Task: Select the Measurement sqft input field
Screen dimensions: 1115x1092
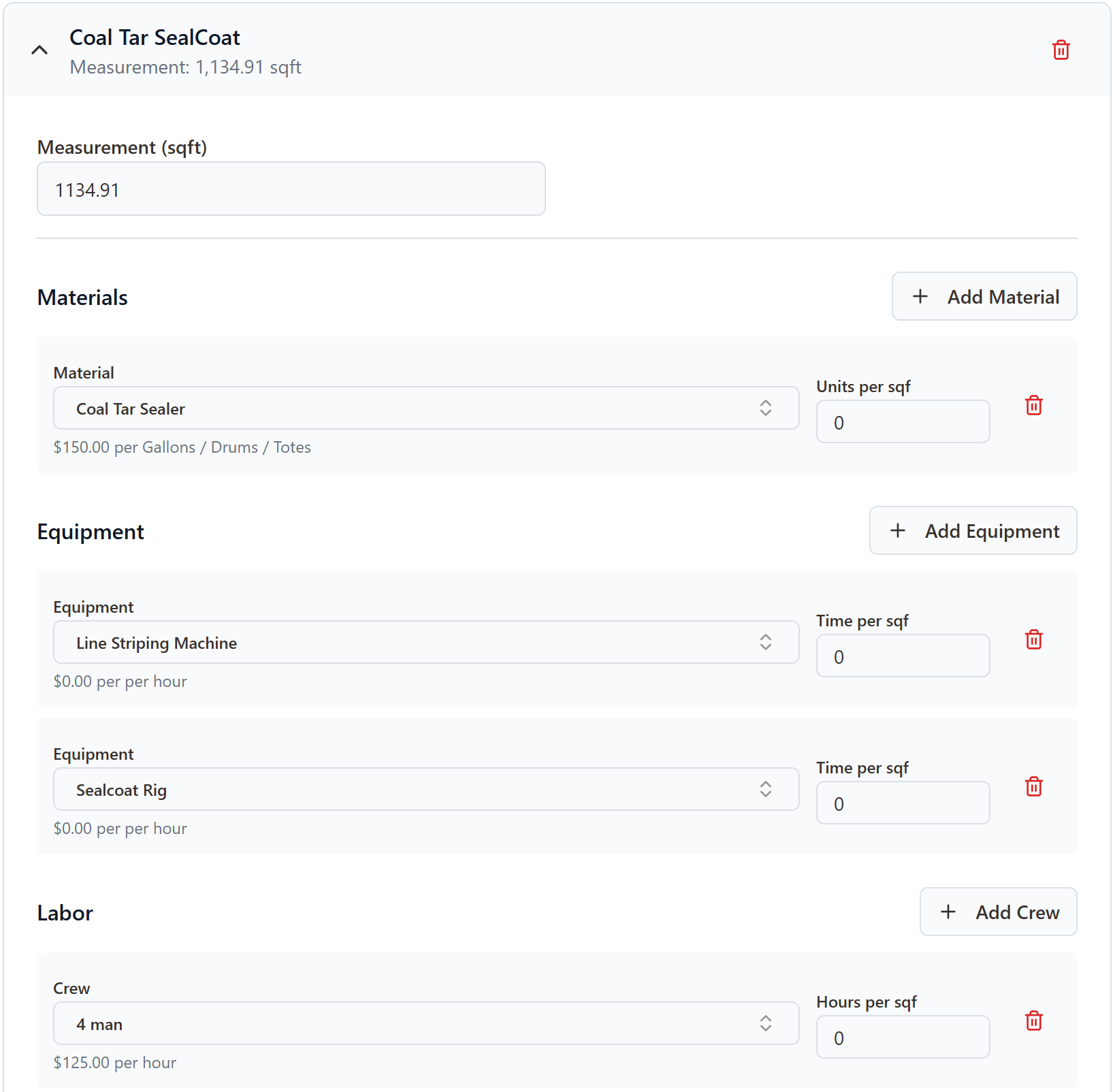Action: pyautogui.click(x=291, y=189)
